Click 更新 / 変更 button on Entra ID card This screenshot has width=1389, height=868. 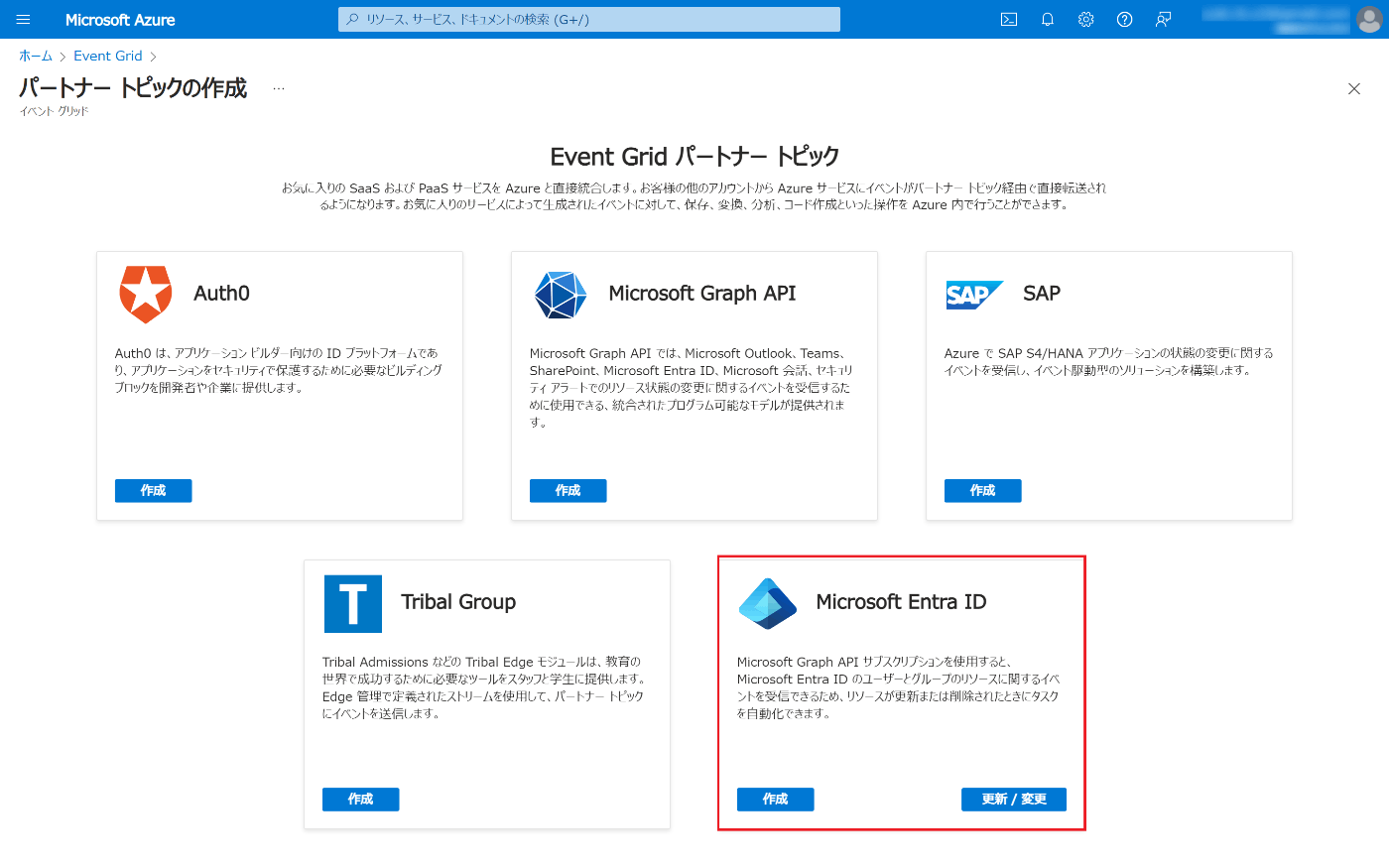[x=1014, y=799]
